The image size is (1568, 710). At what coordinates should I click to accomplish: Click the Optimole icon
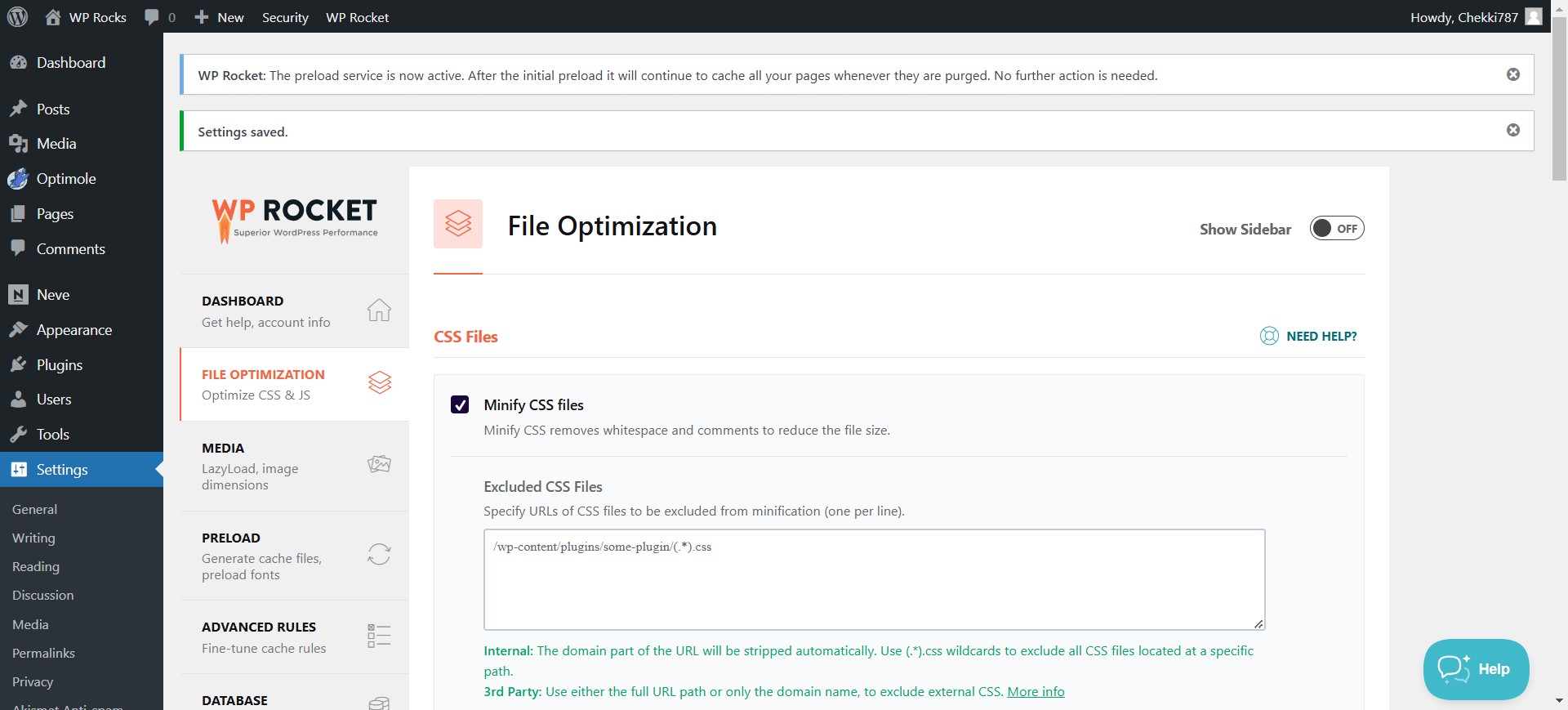pyautogui.click(x=18, y=178)
